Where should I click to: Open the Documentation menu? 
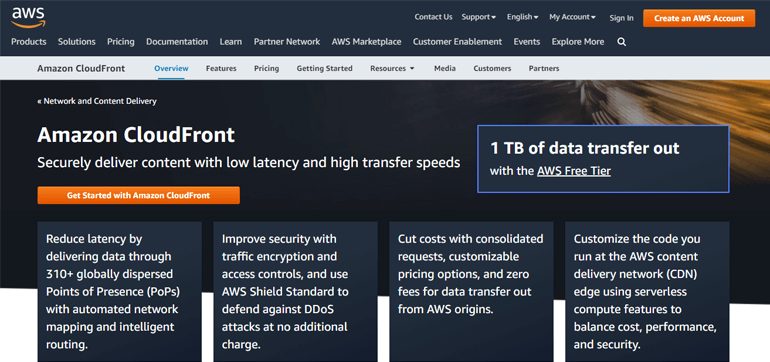[177, 42]
